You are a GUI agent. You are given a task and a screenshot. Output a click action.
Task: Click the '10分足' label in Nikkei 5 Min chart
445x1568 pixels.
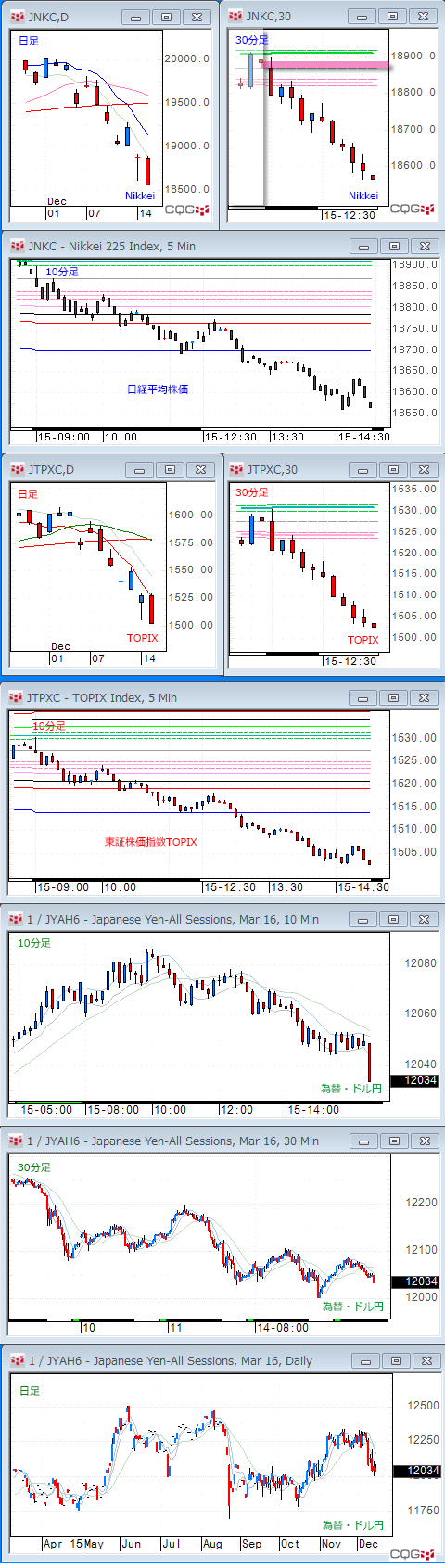[x=62, y=272]
